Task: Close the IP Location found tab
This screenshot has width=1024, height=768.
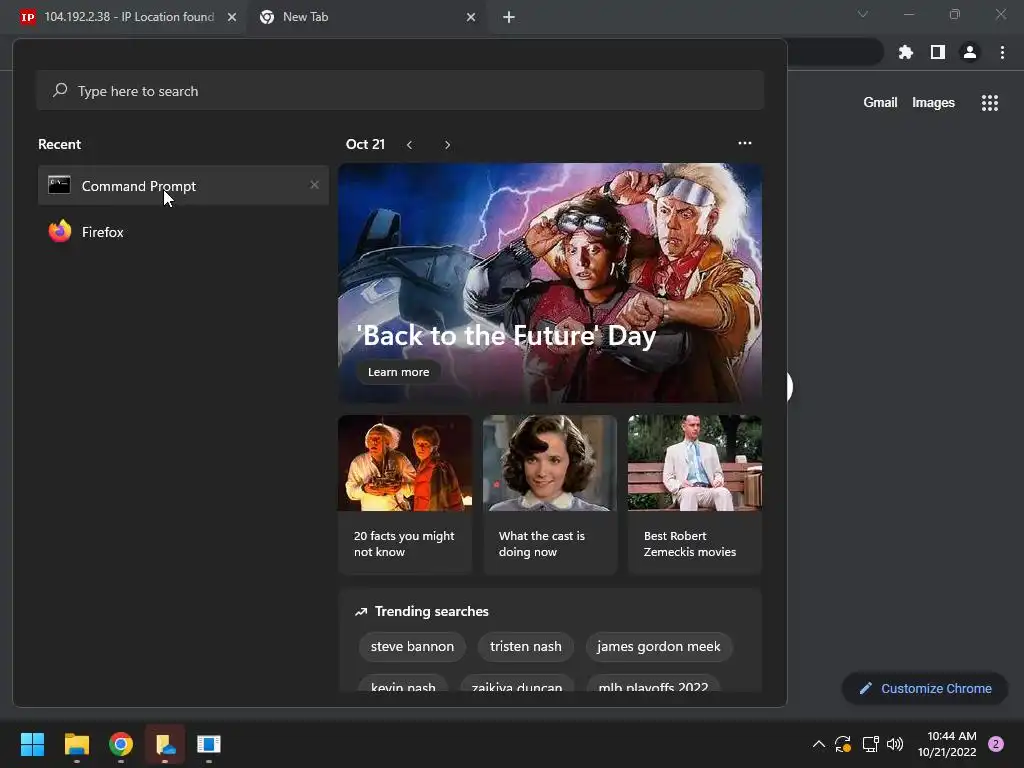Action: click(232, 17)
